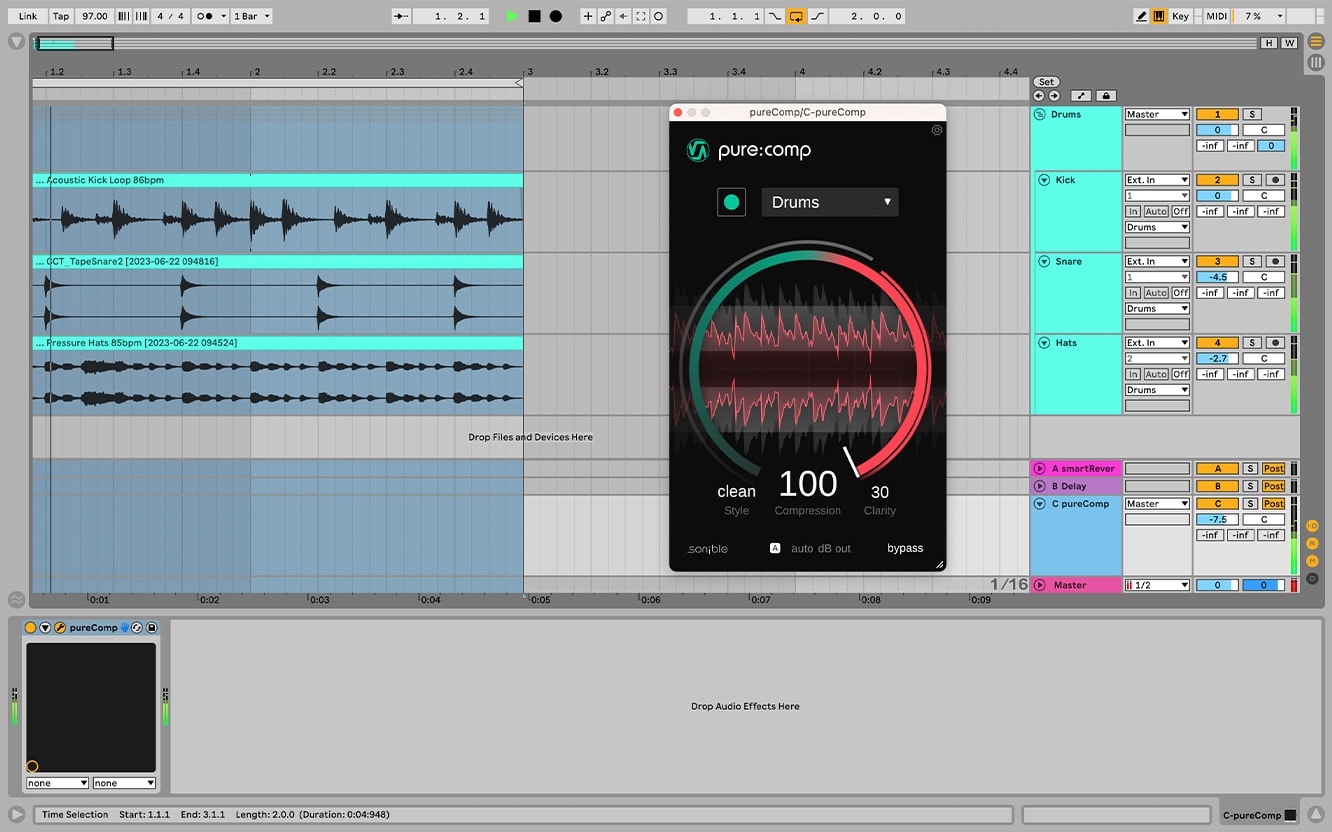1332x832 pixels.
Task: Click the pureComp hot-swap preset icon
Action: pyautogui.click(x=137, y=628)
